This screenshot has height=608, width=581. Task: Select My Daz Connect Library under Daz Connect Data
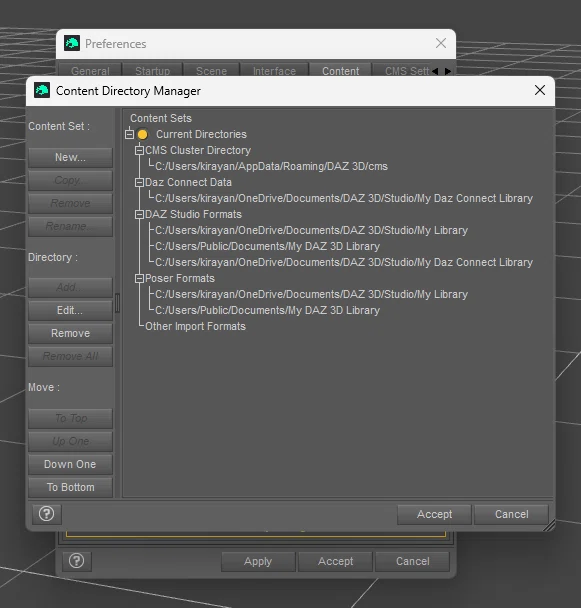tap(344, 199)
